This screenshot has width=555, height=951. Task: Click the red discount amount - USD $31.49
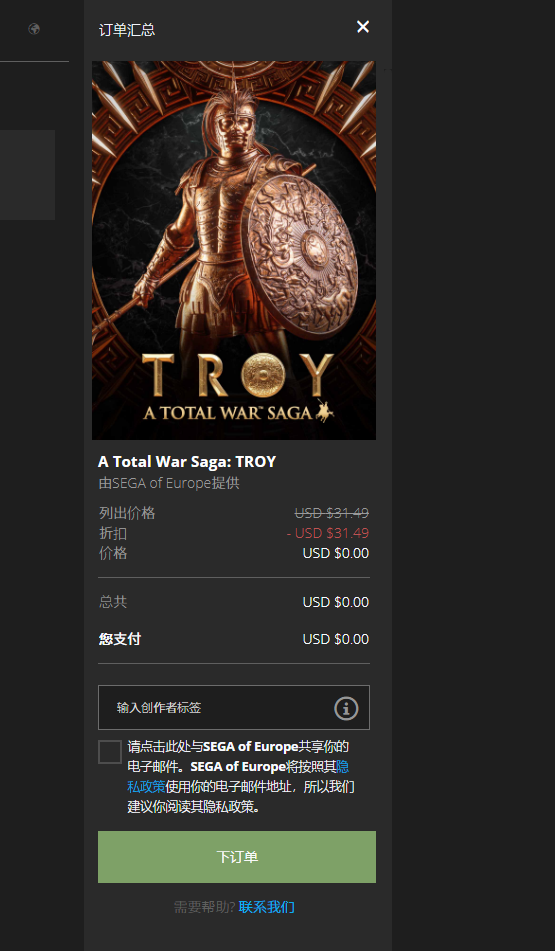coord(328,533)
